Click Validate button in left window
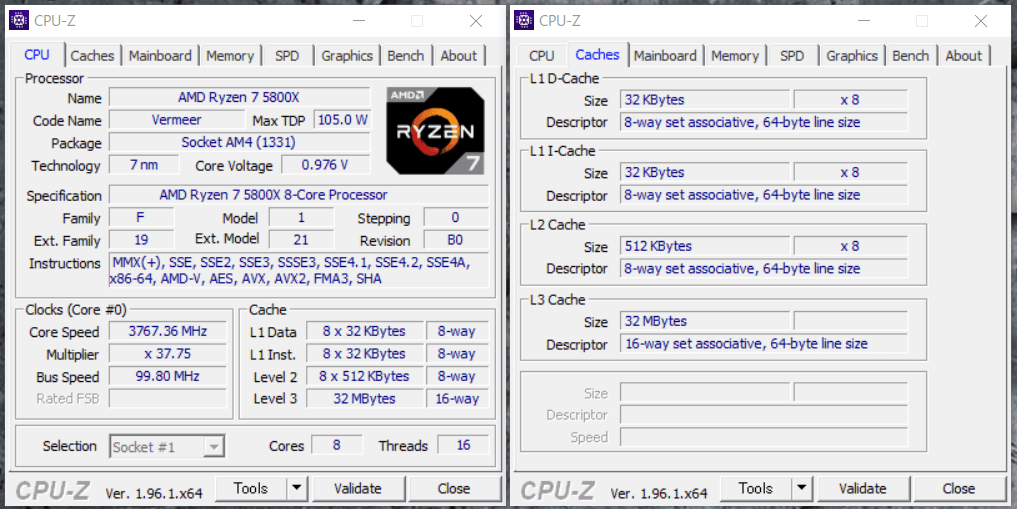 358,488
